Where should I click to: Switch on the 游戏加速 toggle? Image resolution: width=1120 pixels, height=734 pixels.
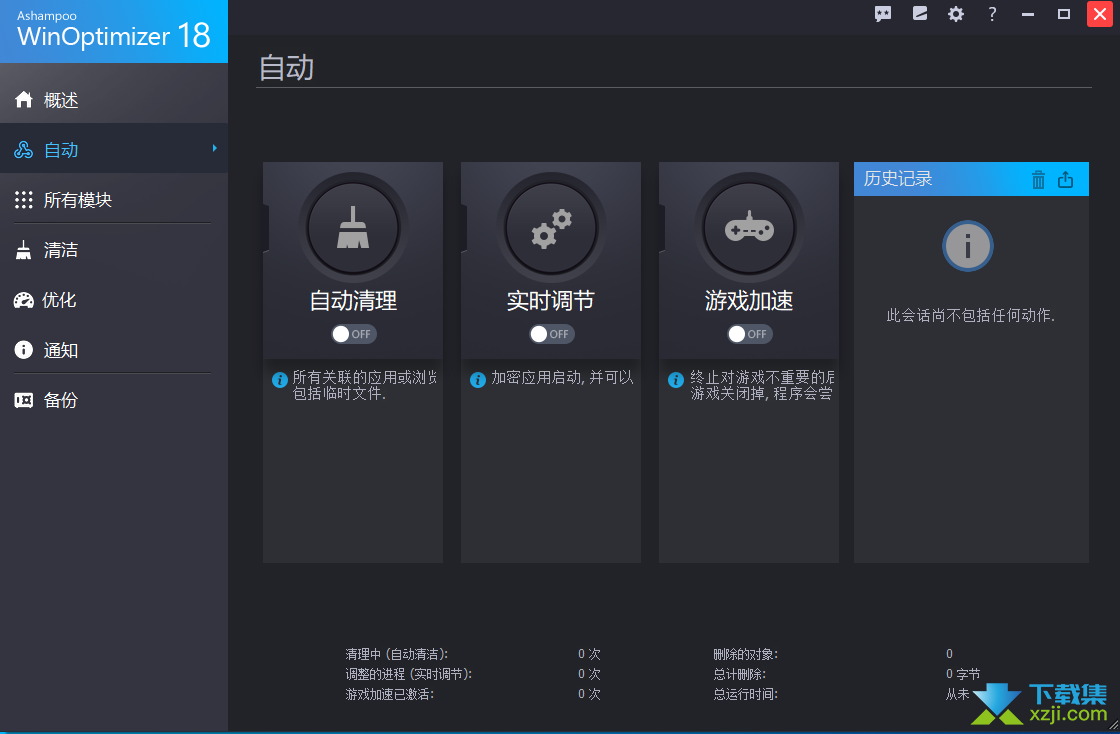[750, 334]
